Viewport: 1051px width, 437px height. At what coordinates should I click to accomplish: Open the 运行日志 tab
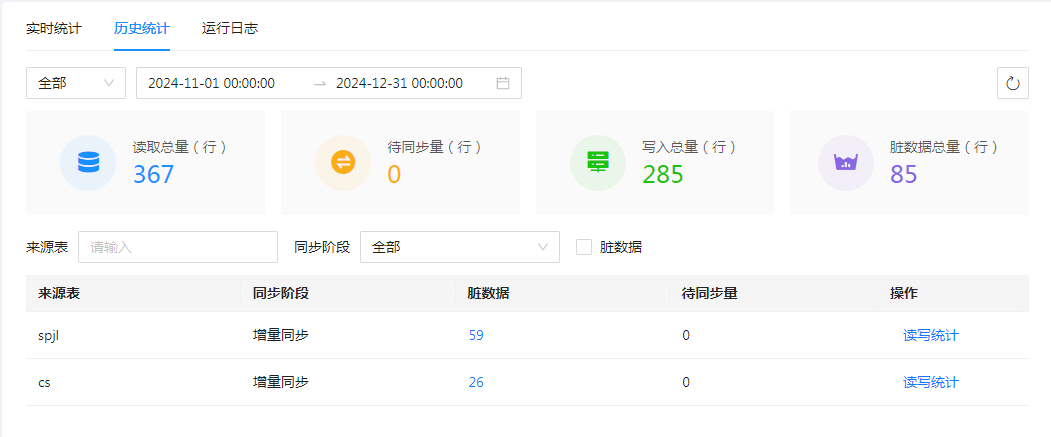pos(230,28)
